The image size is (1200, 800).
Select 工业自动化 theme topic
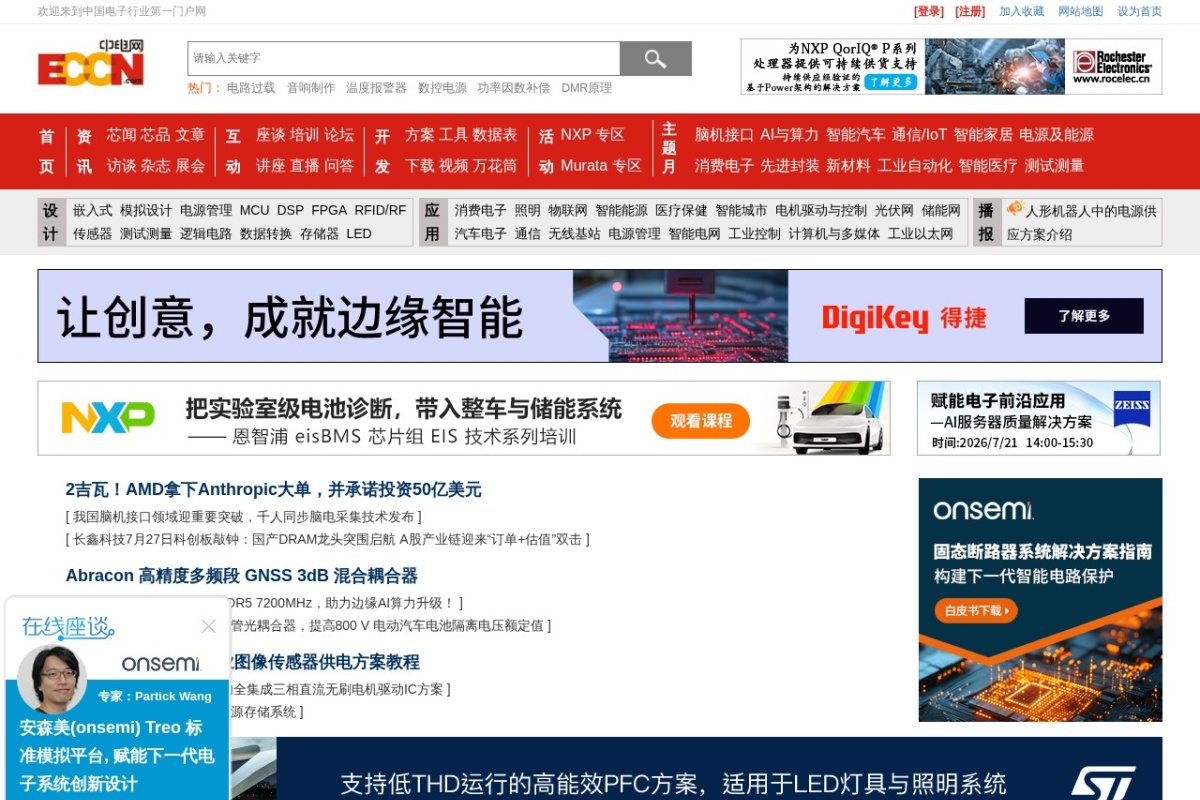coord(914,166)
